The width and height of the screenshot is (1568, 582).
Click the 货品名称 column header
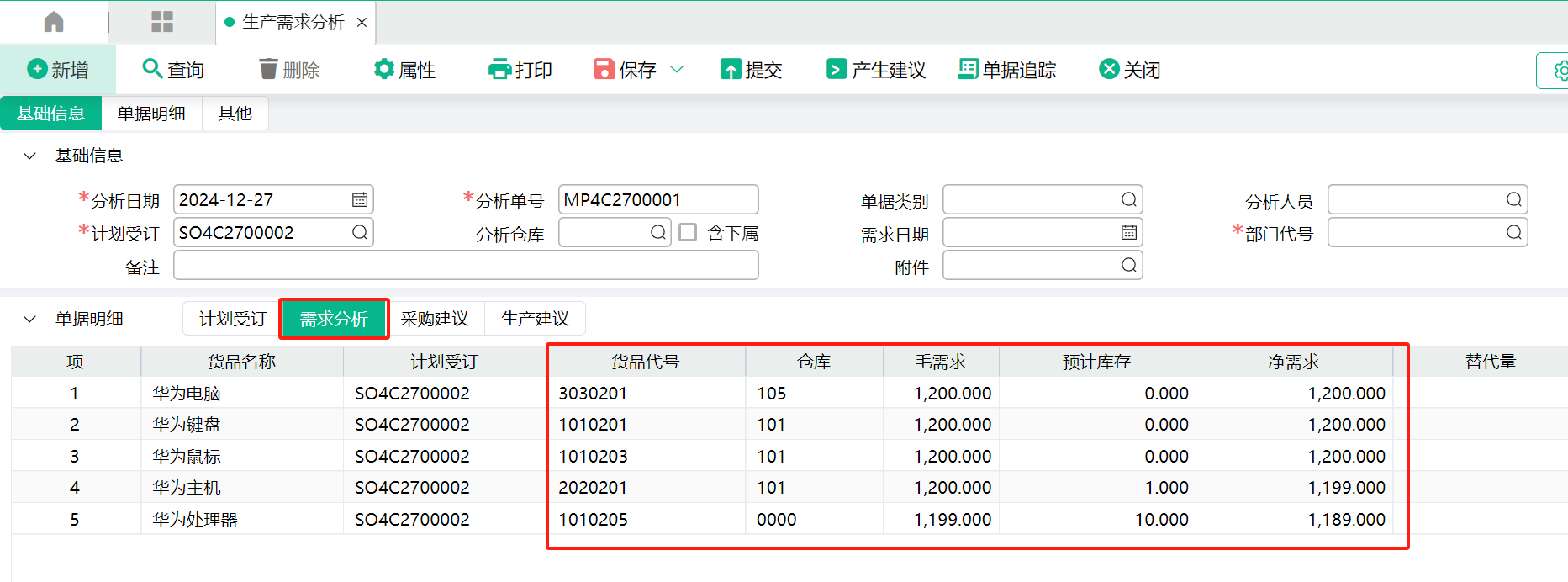tap(242, 362)
